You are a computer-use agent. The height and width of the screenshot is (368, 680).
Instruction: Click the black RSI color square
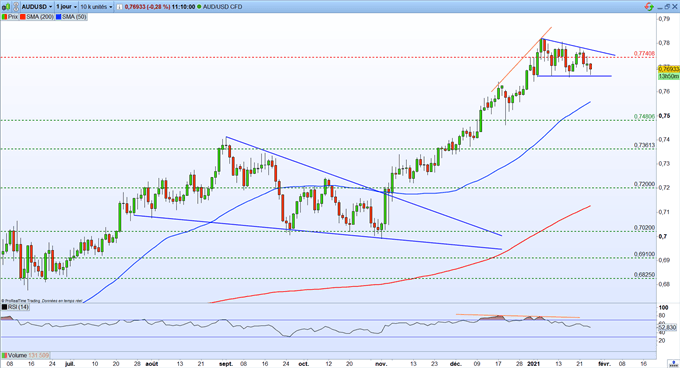click(x=4, y=307)
